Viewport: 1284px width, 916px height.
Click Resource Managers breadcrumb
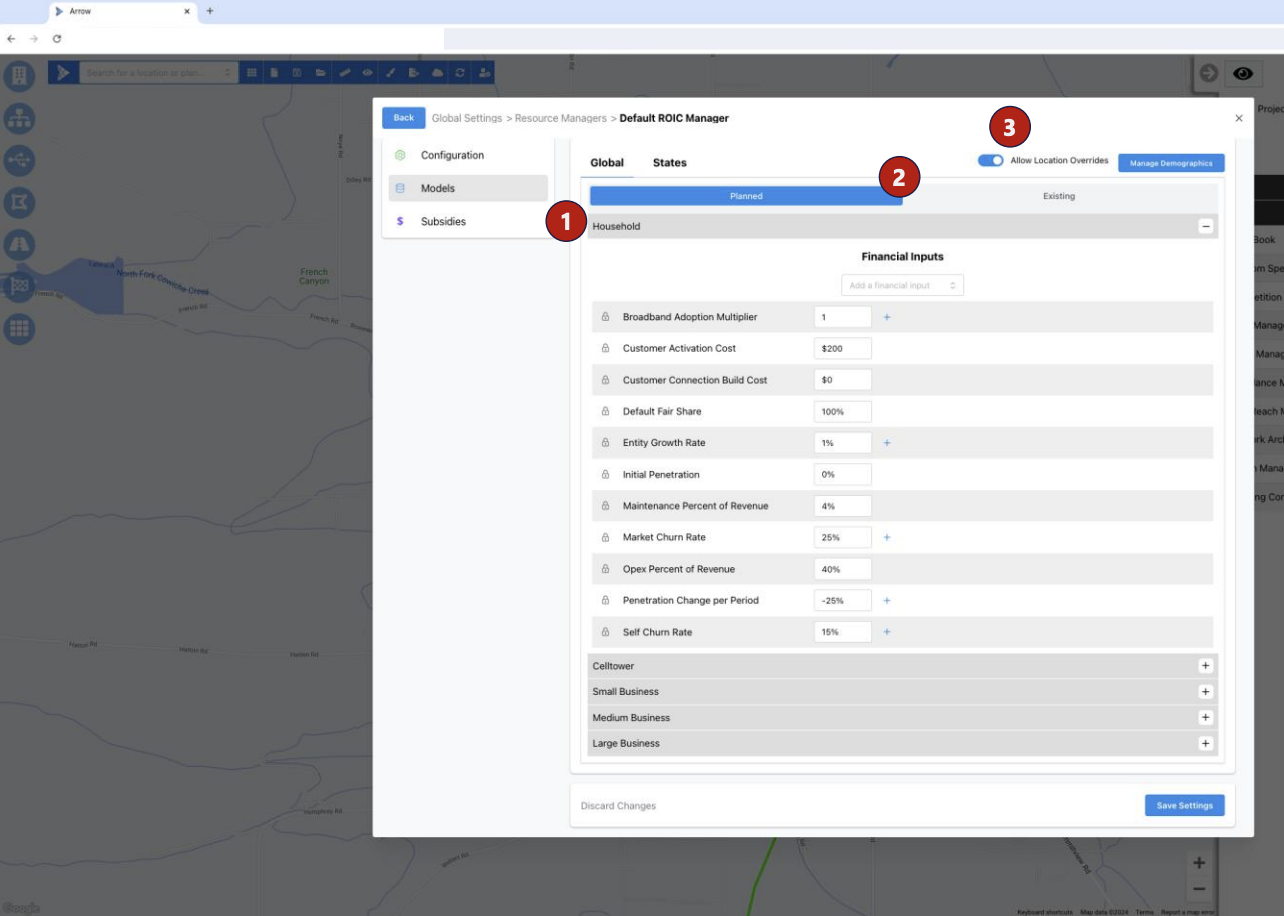[560, 118]
